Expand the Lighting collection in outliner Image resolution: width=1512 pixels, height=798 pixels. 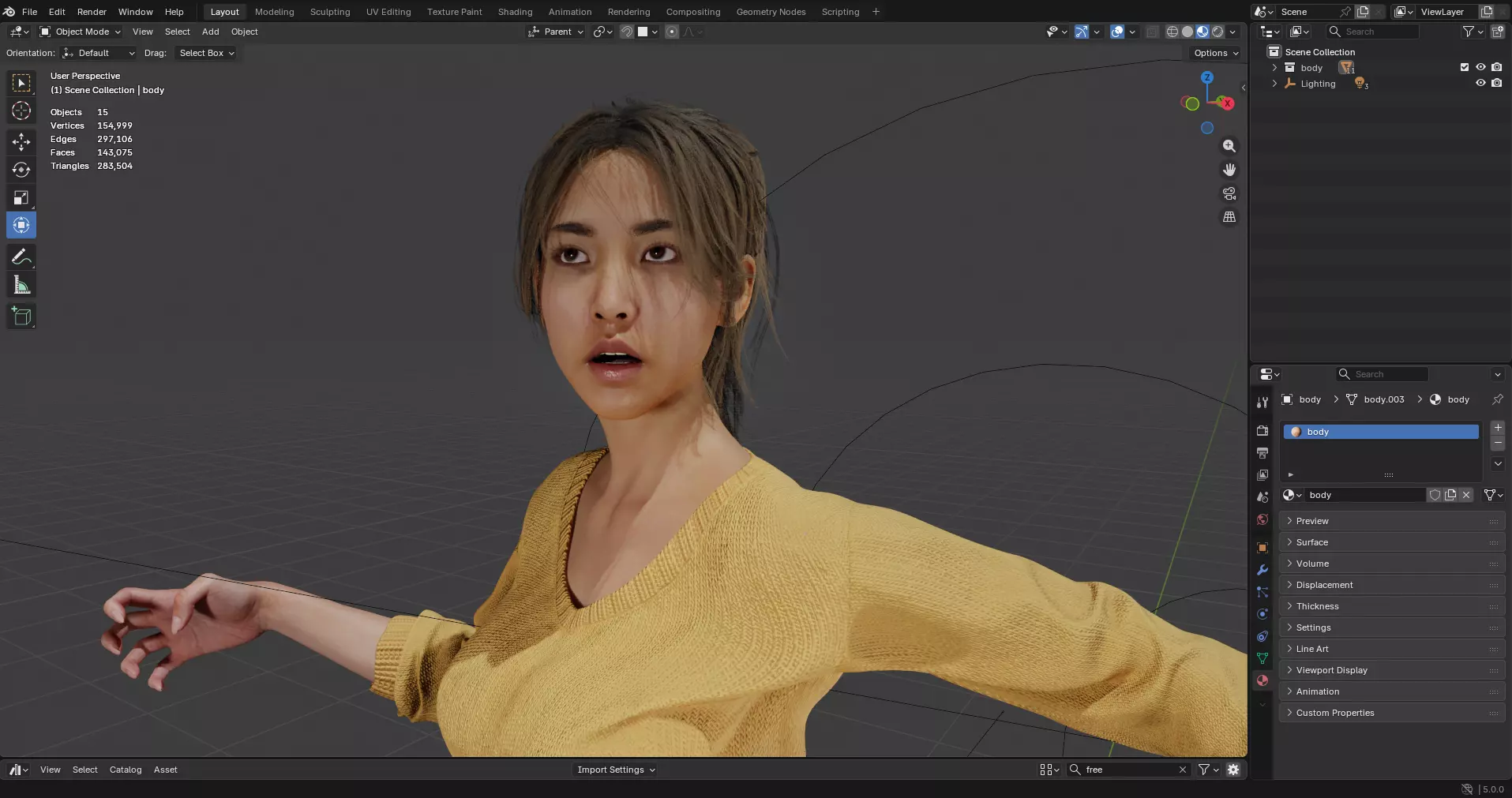click(x=1274, y=84)
